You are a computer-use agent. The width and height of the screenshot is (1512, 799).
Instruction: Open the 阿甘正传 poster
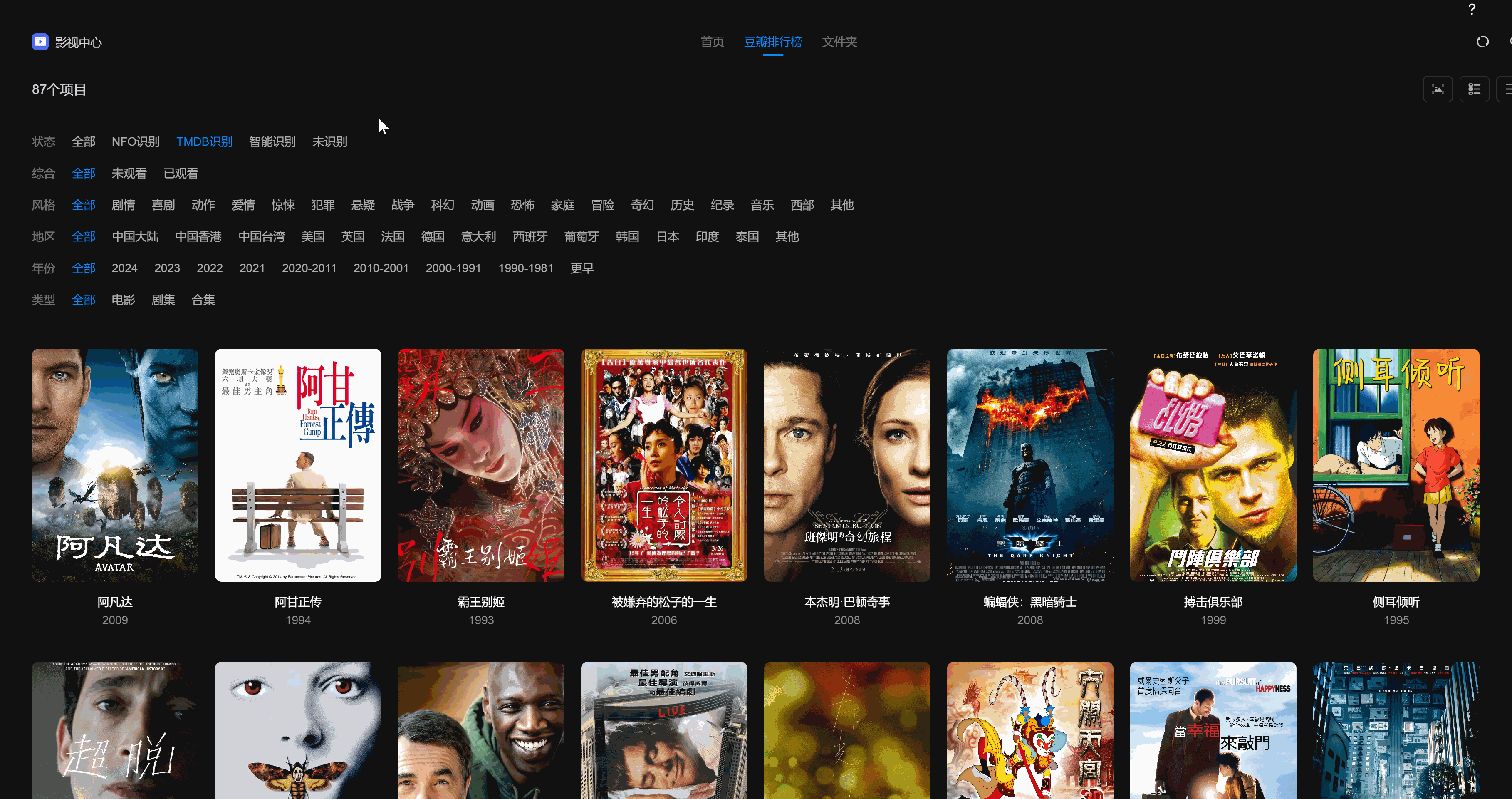(x=298, y=465)
